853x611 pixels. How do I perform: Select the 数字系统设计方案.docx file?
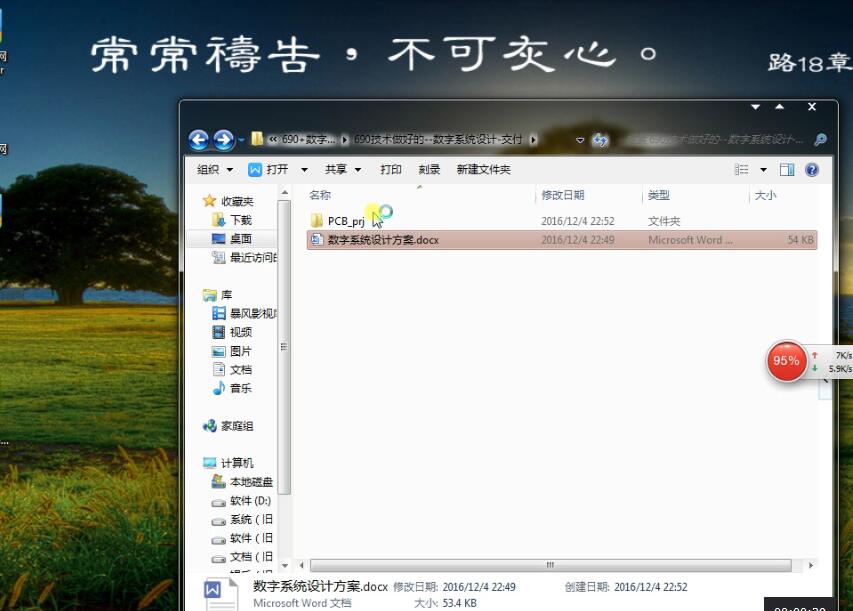562,240
